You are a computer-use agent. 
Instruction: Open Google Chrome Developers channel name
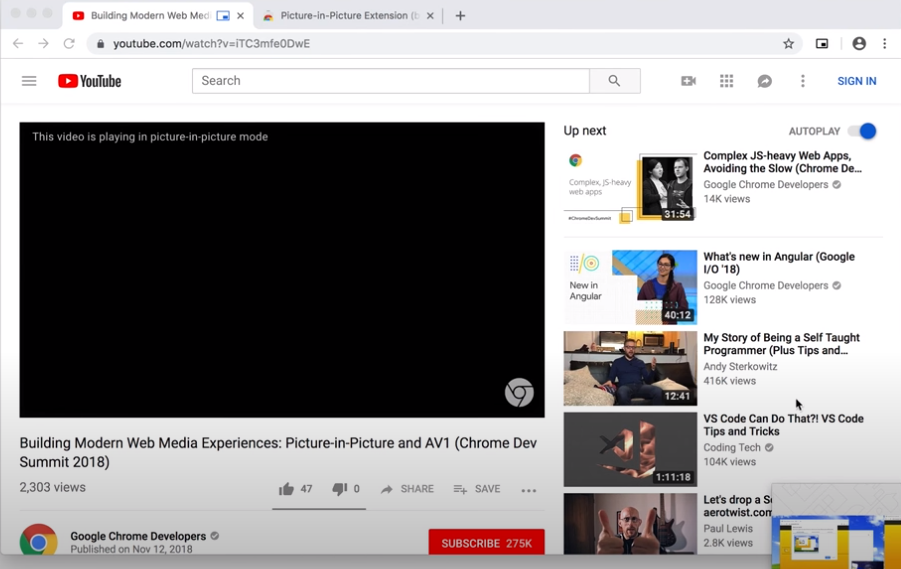pos(138,536)
